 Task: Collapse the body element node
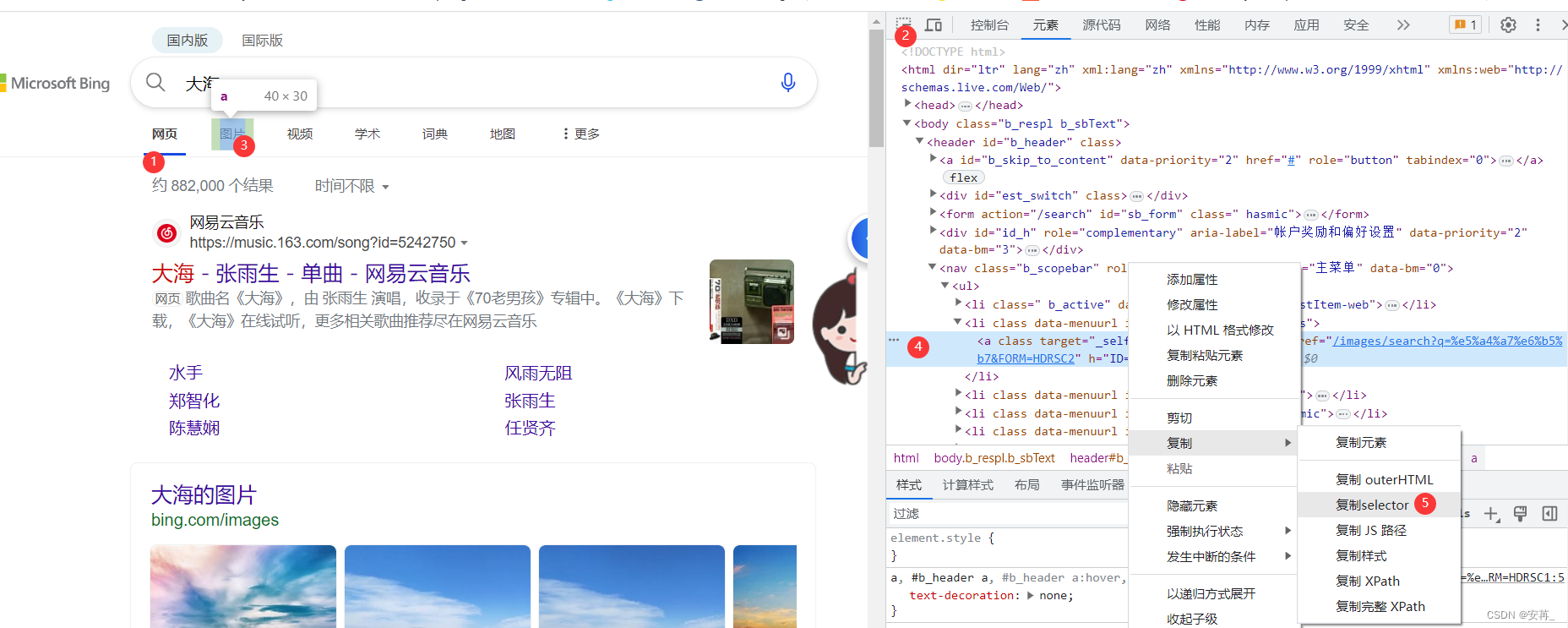click(x=908, y=123)
